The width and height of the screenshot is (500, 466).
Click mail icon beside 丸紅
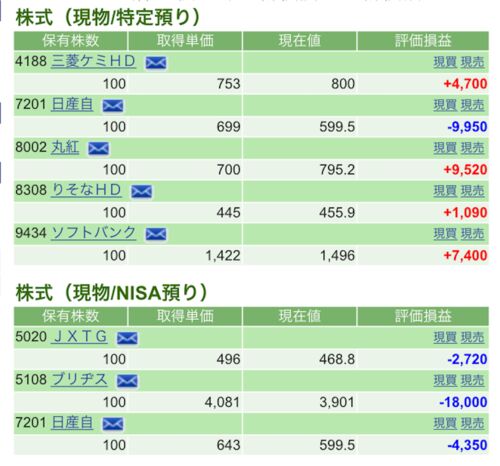pos(98,149)
